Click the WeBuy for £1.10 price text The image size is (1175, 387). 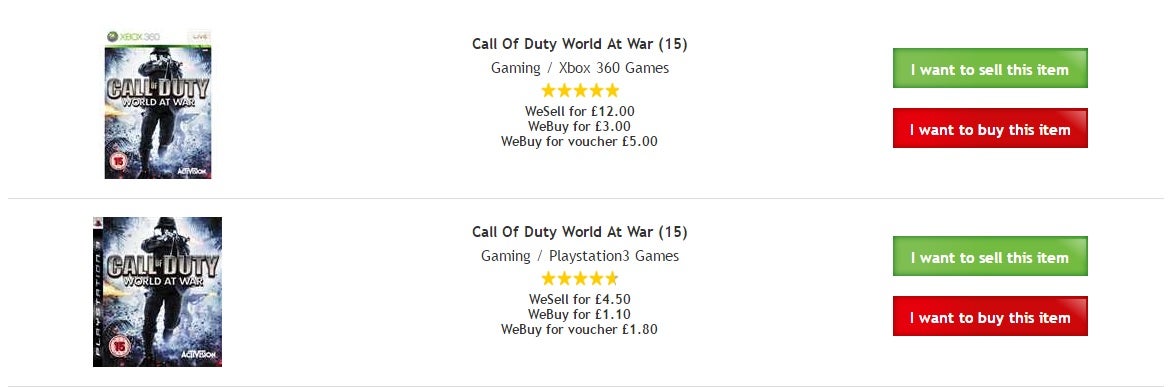pyautogui.click(x=579, y=314)
